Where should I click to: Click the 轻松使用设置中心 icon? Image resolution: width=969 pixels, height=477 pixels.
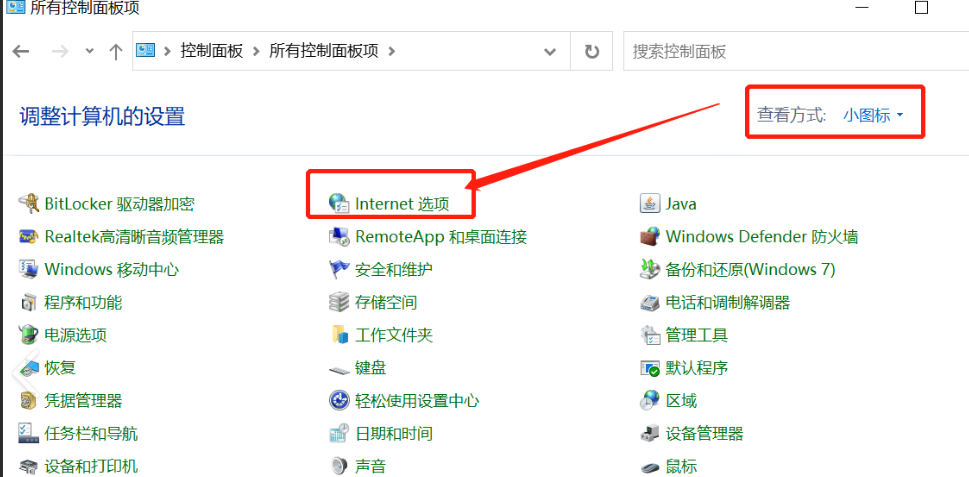(x=339, y=400)
